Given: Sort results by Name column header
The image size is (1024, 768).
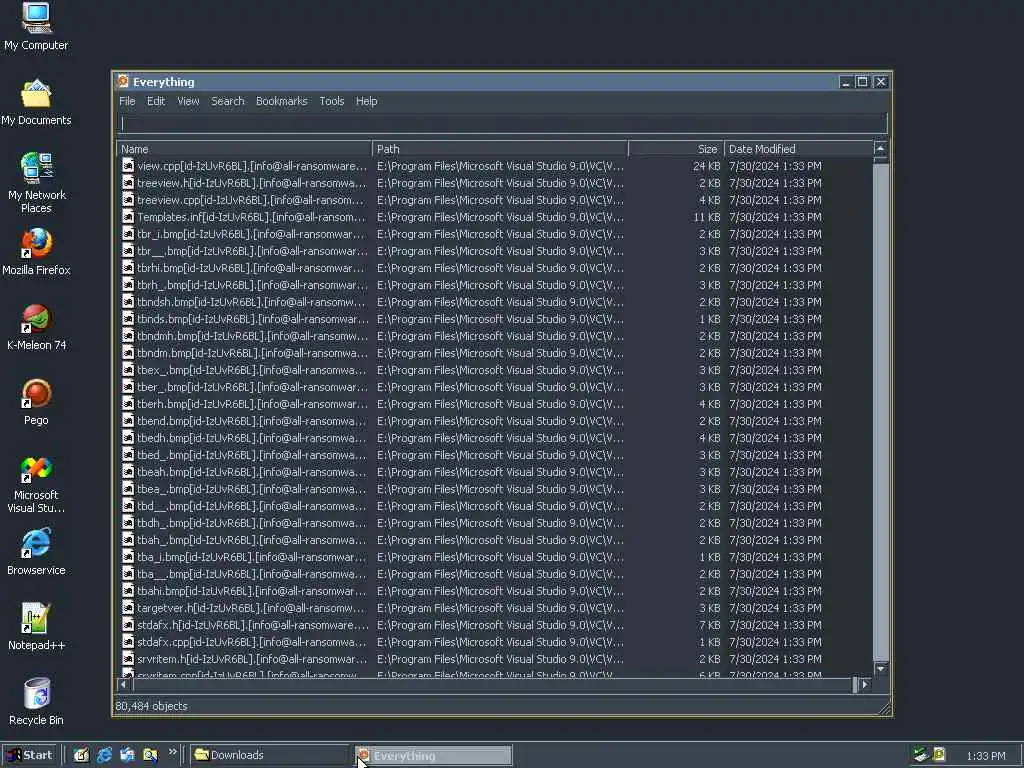Looking at the screenshot, I should [244, 149].
